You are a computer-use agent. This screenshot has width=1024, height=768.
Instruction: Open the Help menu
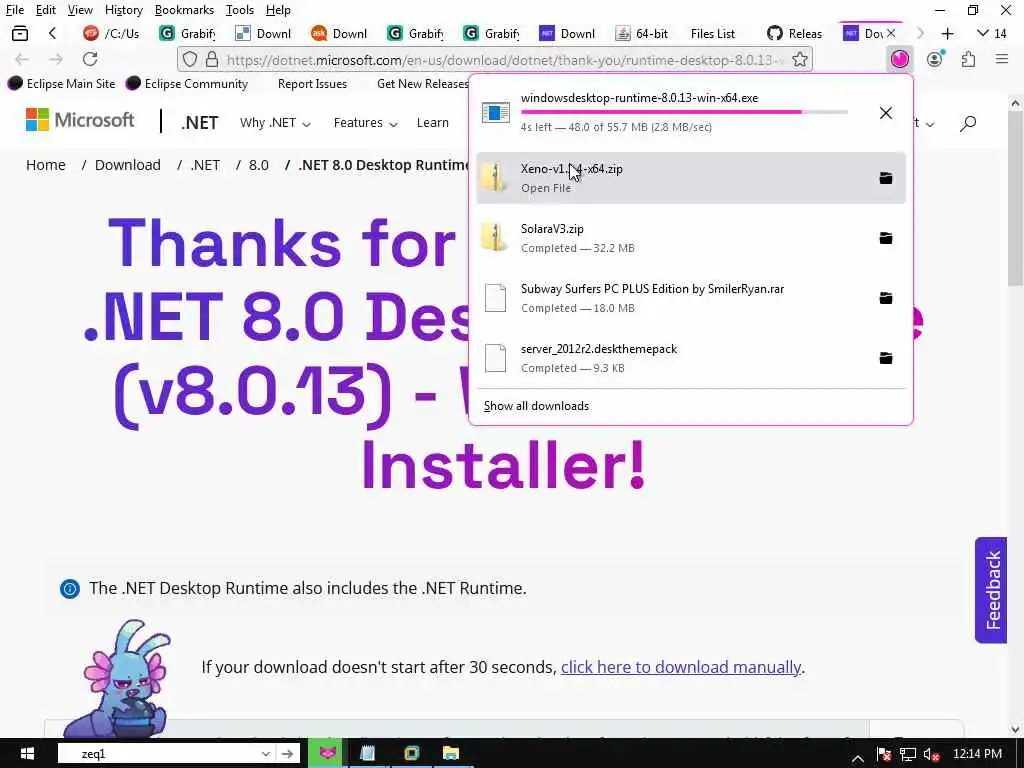278,10
